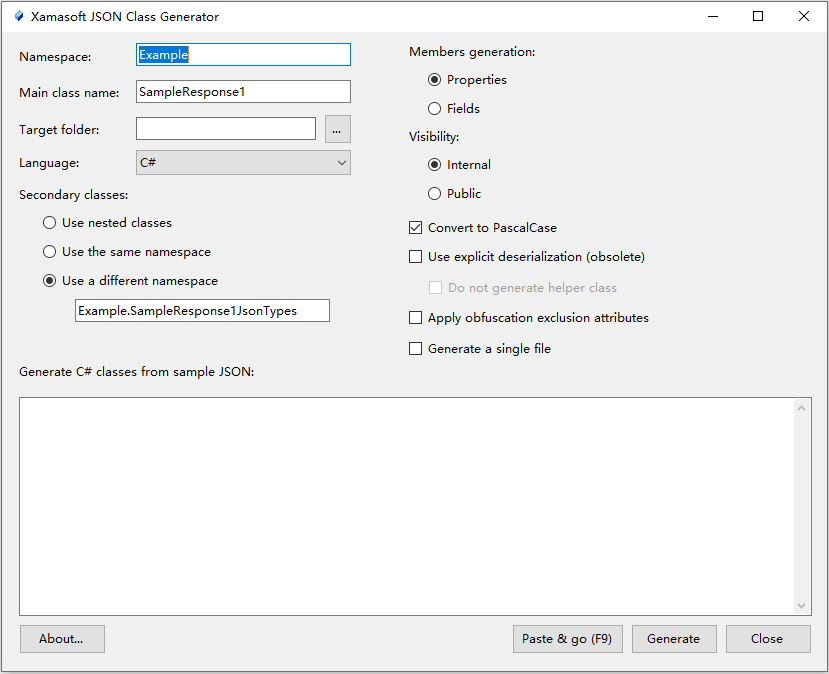Set visibility to Internal
Image resolution: width=829 pixels, height=674 pixels.
coord(434,165)
